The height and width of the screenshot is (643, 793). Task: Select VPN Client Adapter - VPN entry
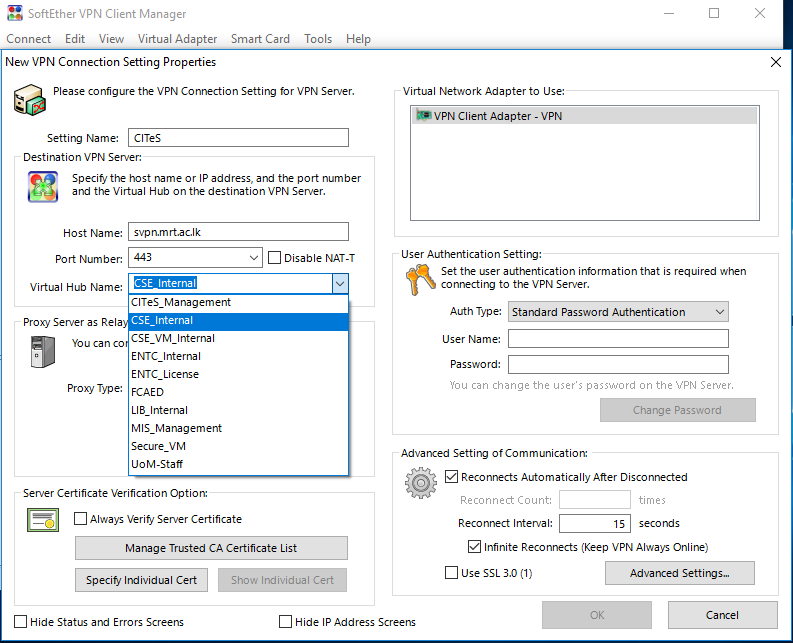pyautogui.click(x=585, y=116)
